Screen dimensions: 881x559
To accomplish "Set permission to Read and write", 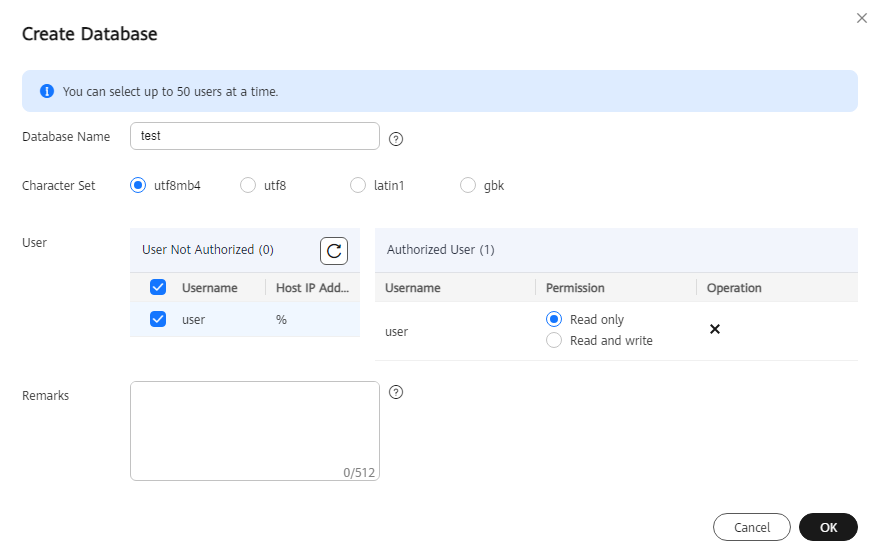I will tap(554, 340).
